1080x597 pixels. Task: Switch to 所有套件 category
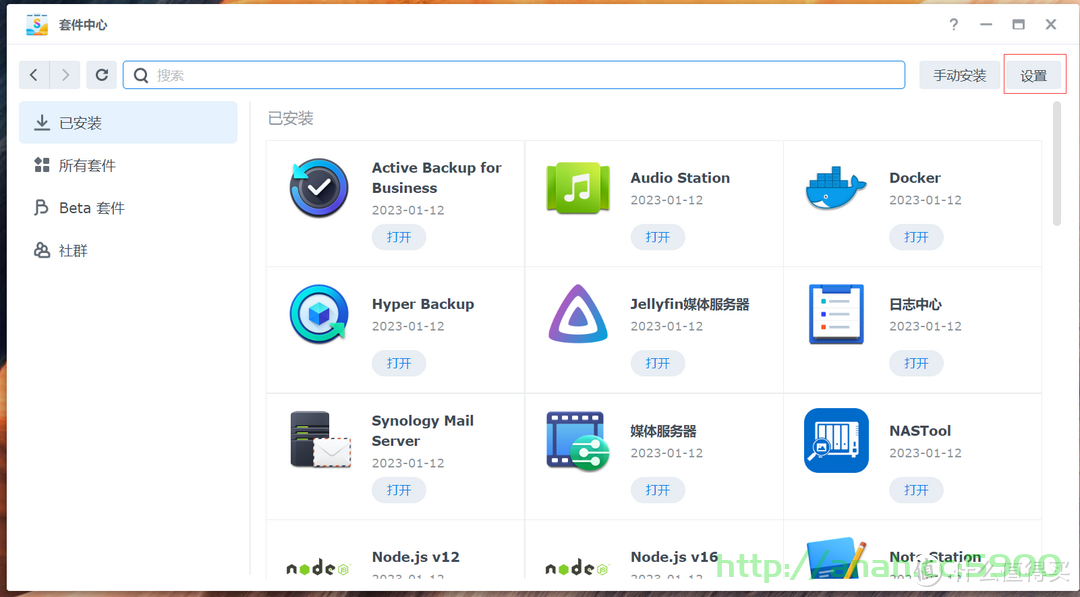coord(128,165)
